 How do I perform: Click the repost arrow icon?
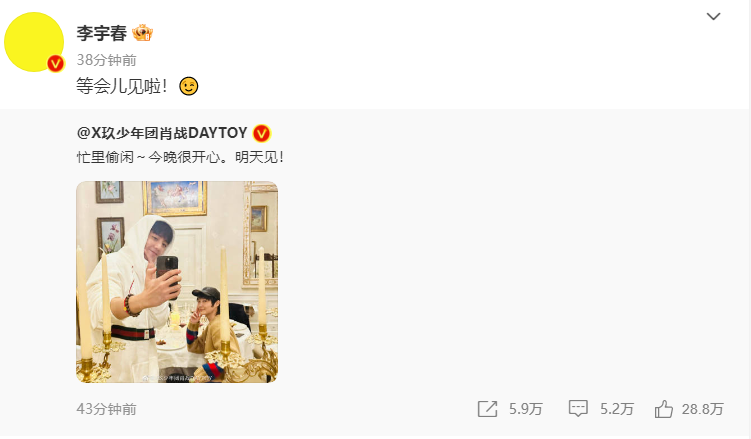click(488, 409)
